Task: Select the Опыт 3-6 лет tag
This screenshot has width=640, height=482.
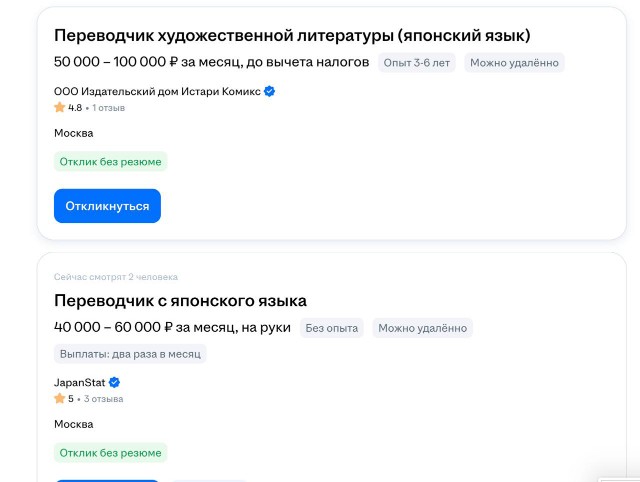Action: [x=416, y=63]
